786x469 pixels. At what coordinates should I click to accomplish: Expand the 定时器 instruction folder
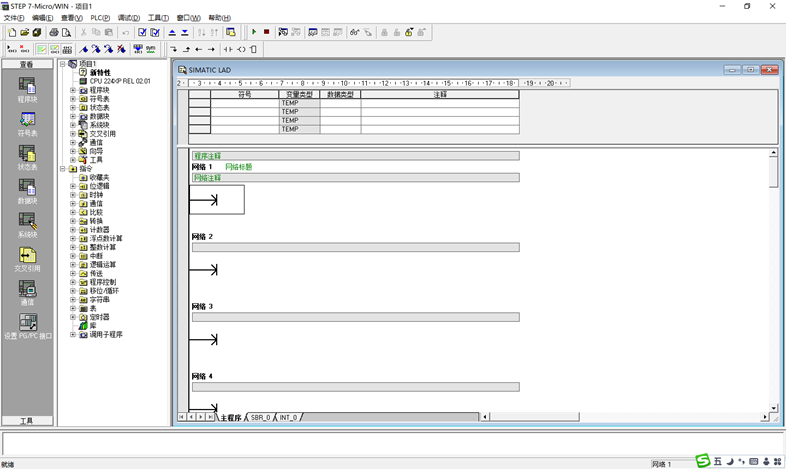[x=73, y=317]
